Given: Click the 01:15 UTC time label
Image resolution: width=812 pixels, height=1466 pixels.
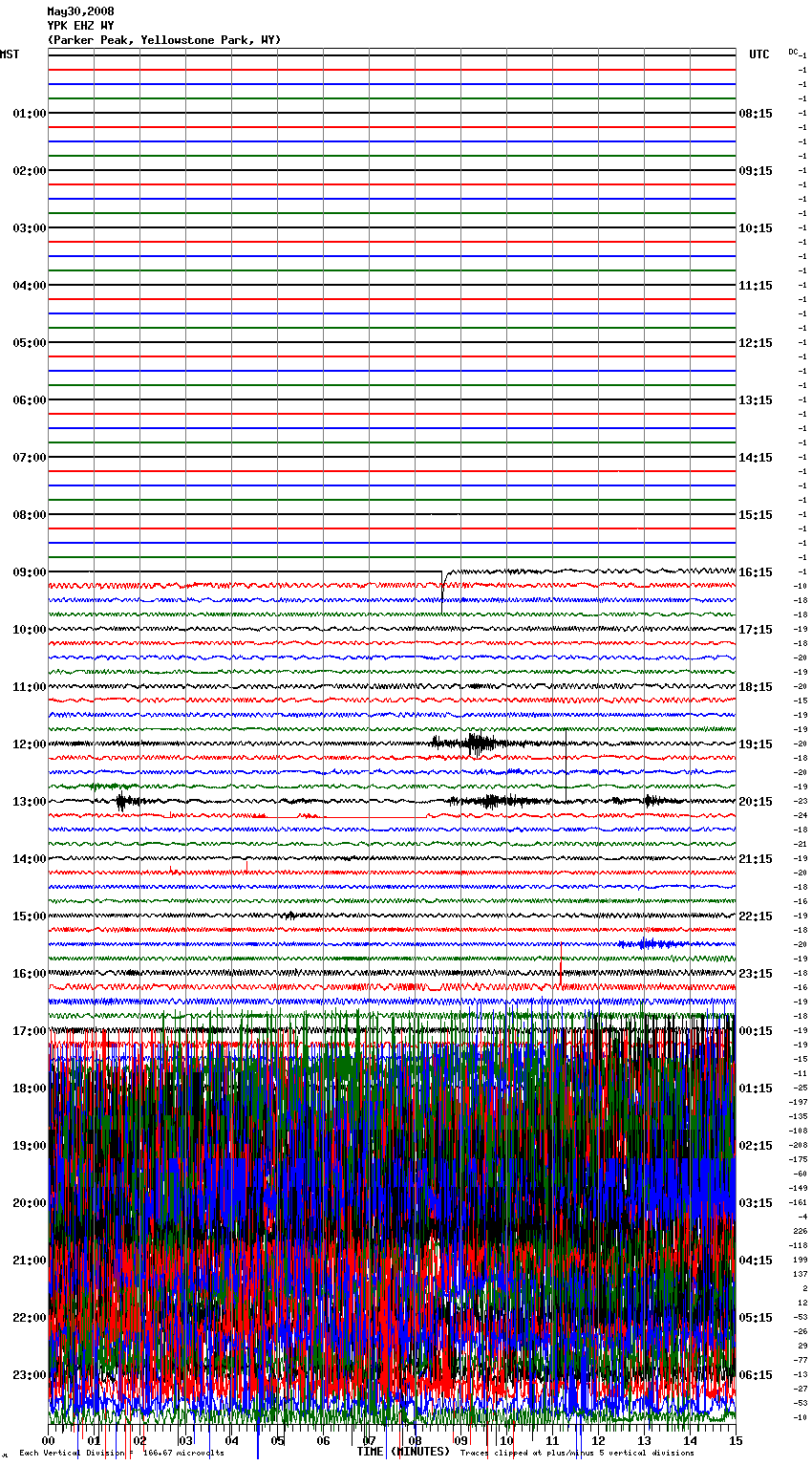Looking at the screenshot, I should (x=756, y=1089).
